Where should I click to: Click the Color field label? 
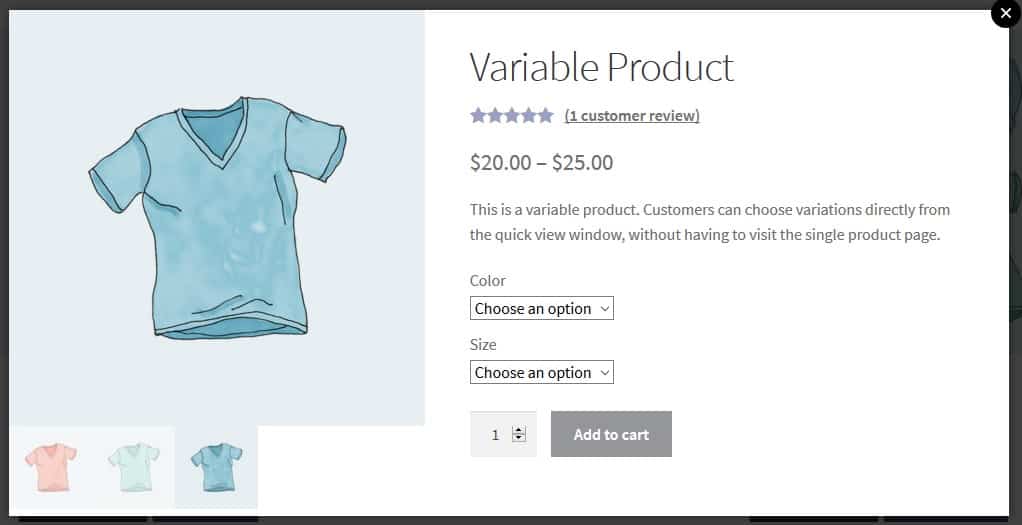coord(488,280)
